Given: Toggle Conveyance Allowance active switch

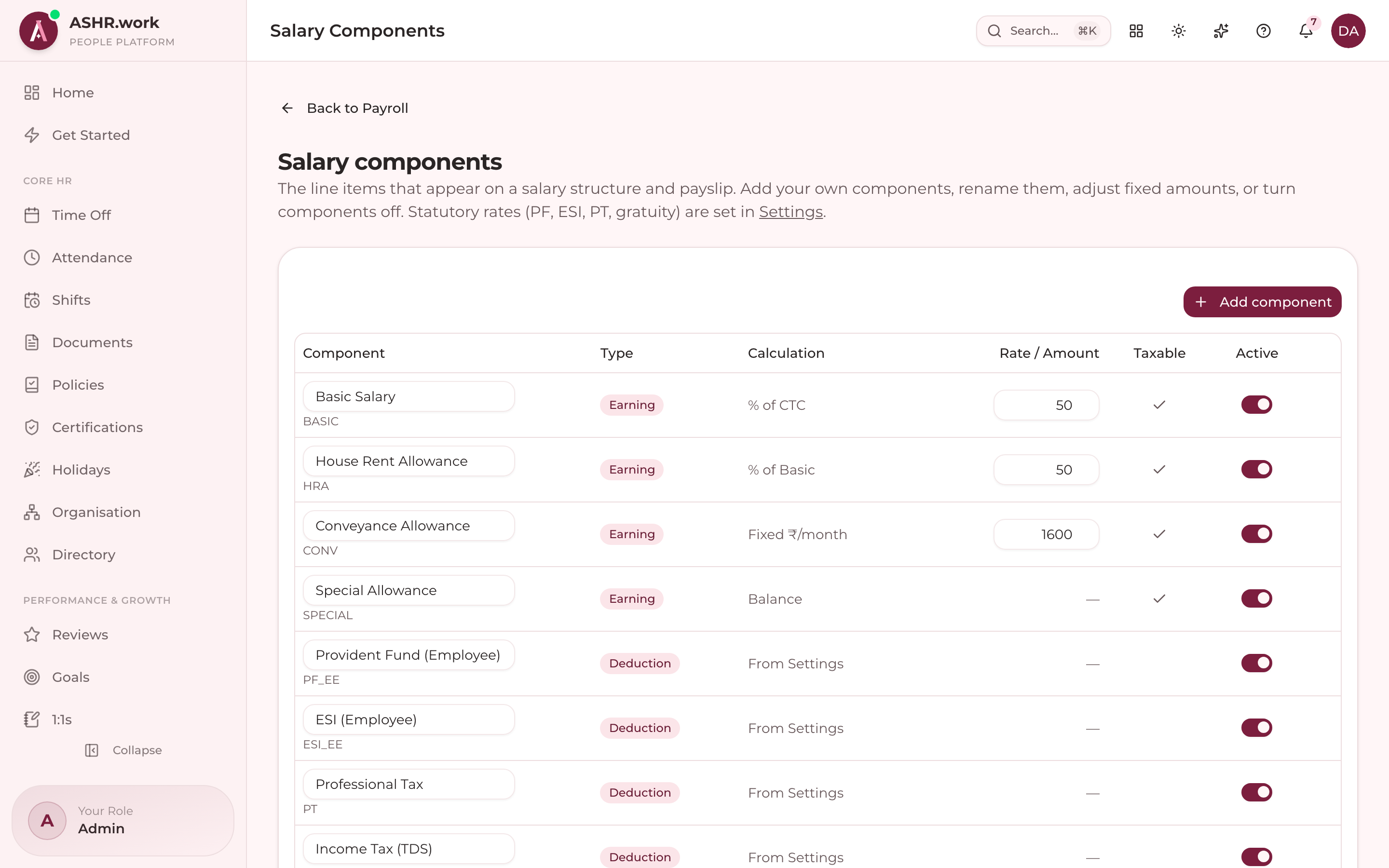Looking at the screenshot, I should [1256, 534].
